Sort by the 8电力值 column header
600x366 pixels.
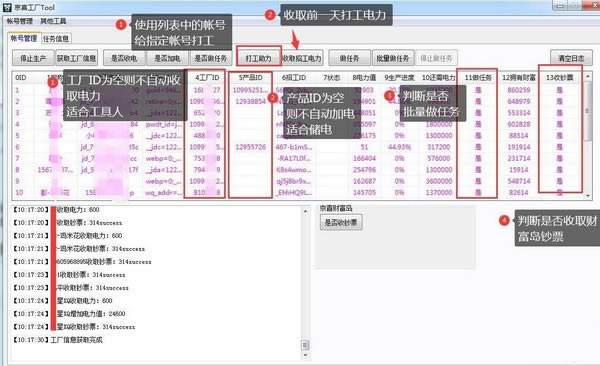(364, 78)
